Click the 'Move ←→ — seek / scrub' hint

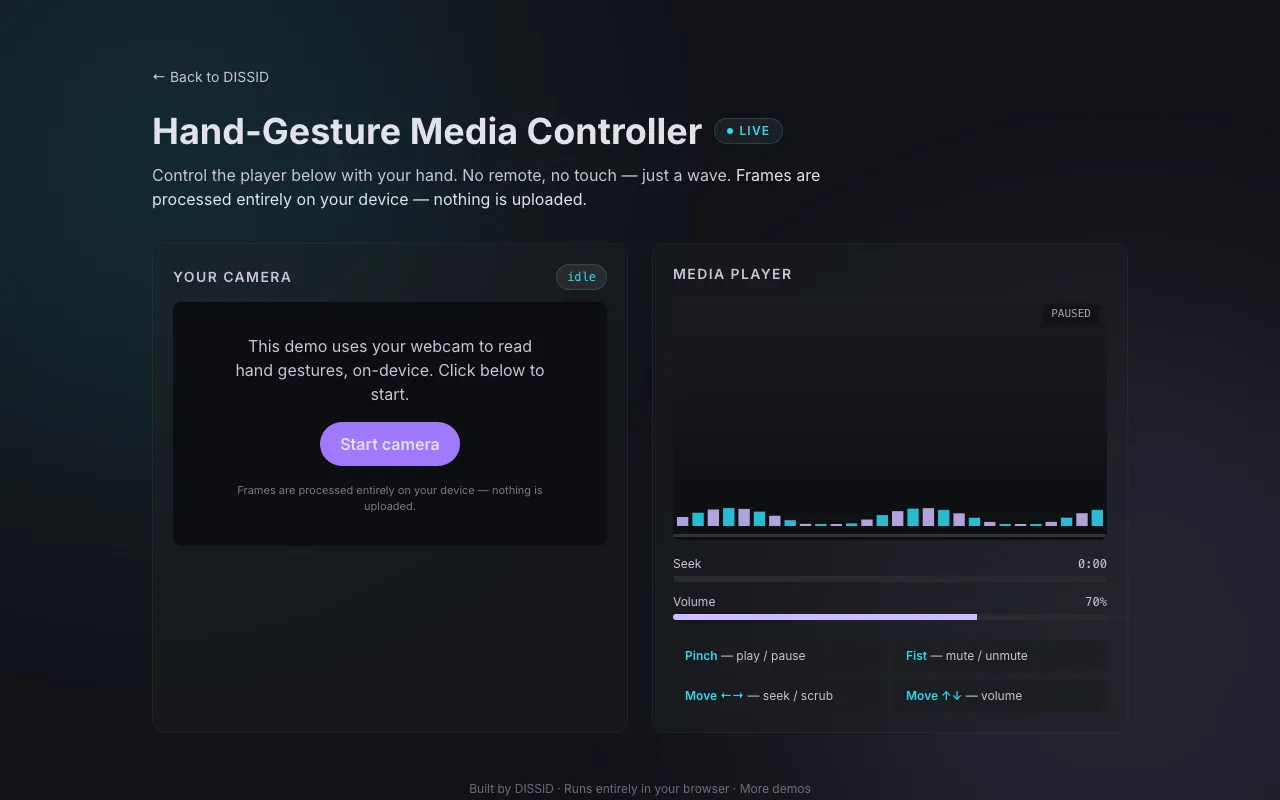point(779,696)
